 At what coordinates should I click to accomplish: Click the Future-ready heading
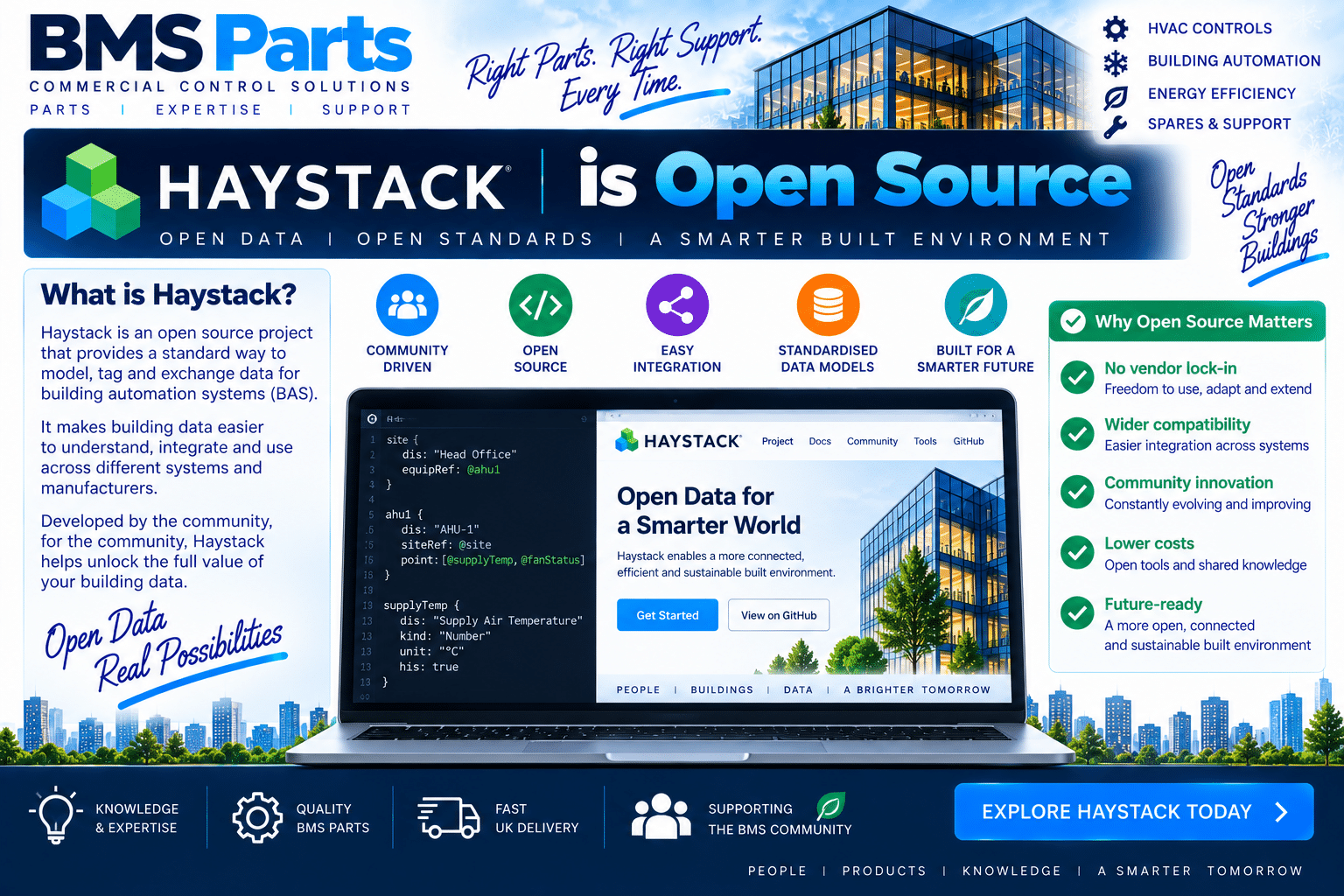pos(1153,605)
